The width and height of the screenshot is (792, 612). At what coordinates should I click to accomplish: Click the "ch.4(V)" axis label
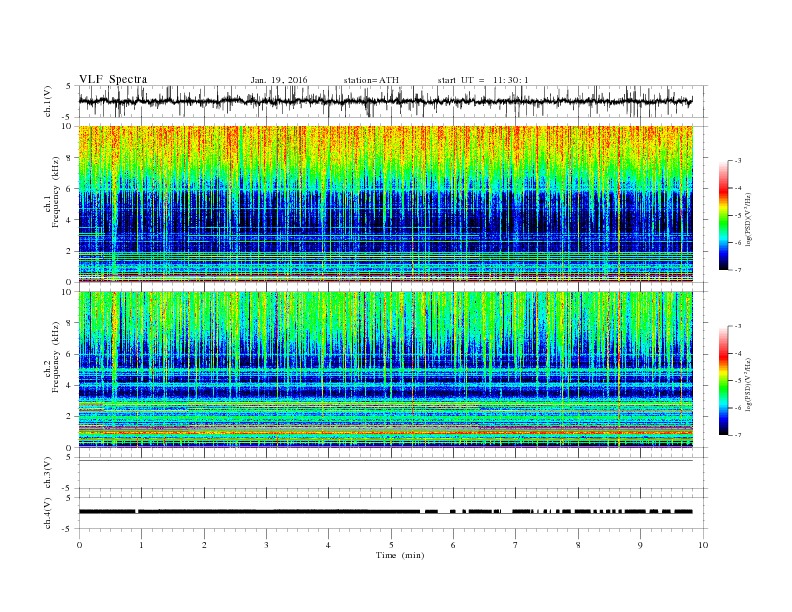click(x=49, y=513)
